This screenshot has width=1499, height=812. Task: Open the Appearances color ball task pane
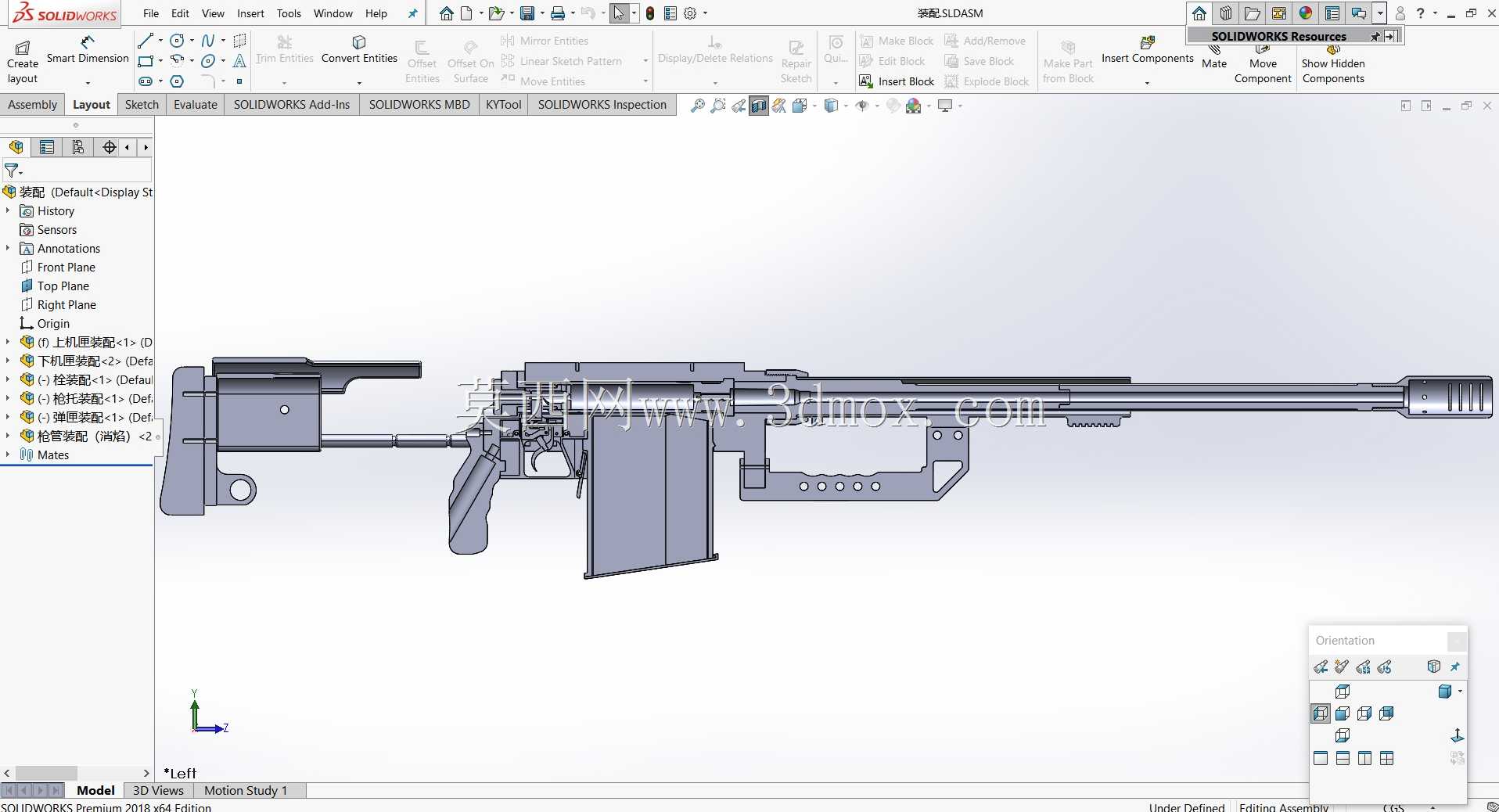[x=1306, y=13]
